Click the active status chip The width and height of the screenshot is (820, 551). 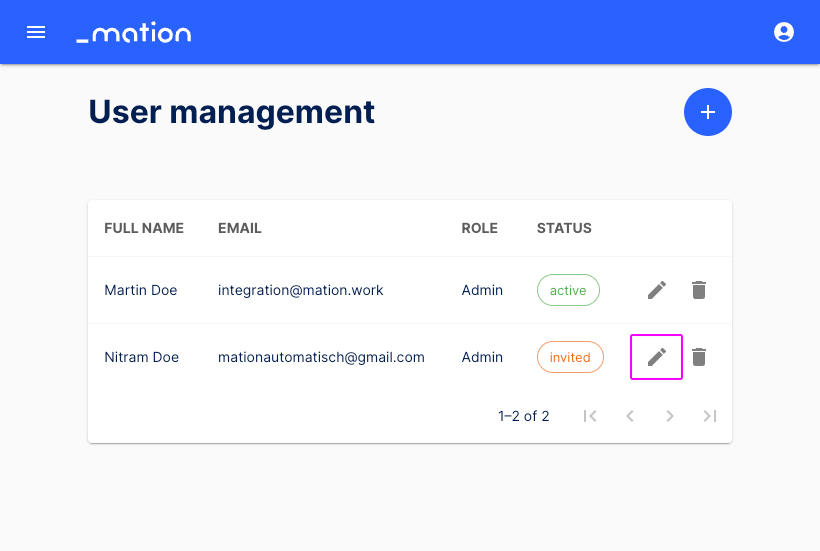tap(568, 290)
